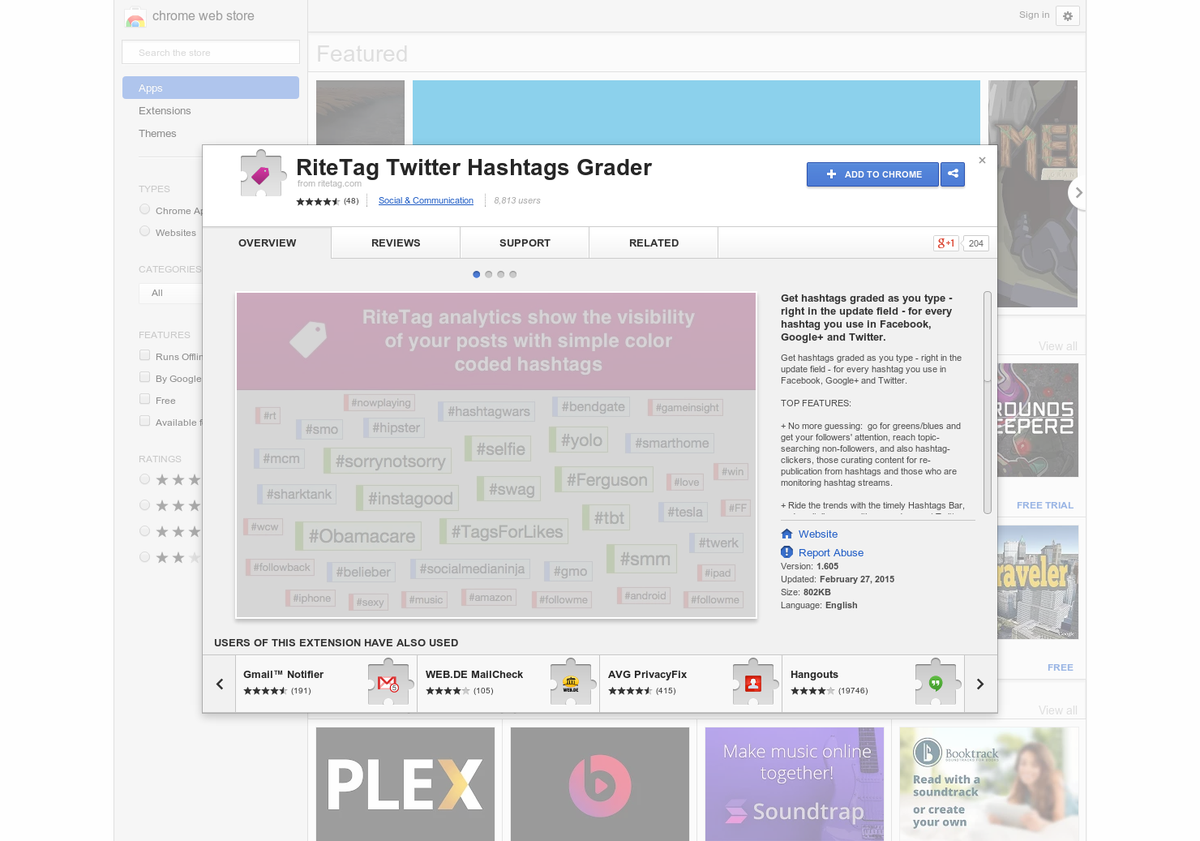1200x841 pixels.
Task: Click the first View all link
Action: click(x=1058, y=346)
